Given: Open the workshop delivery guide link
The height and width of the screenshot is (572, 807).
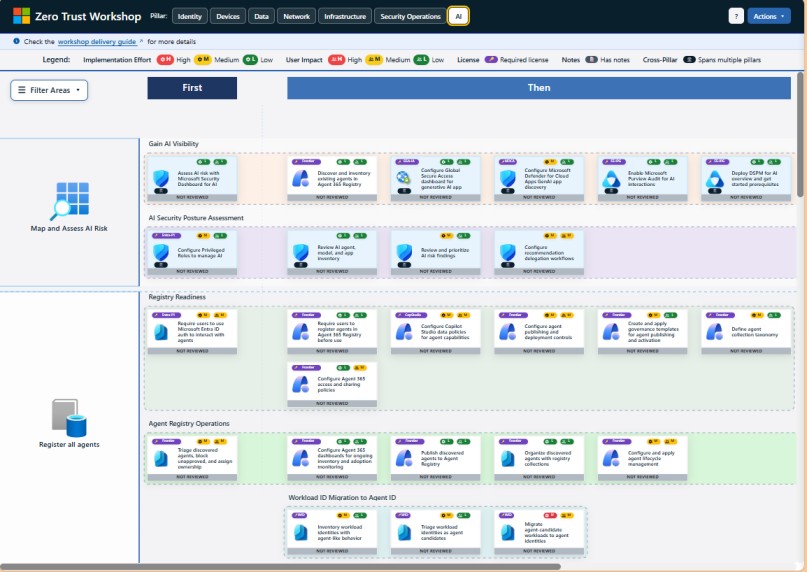Looking at the screenshot, I should coord(97,42).
